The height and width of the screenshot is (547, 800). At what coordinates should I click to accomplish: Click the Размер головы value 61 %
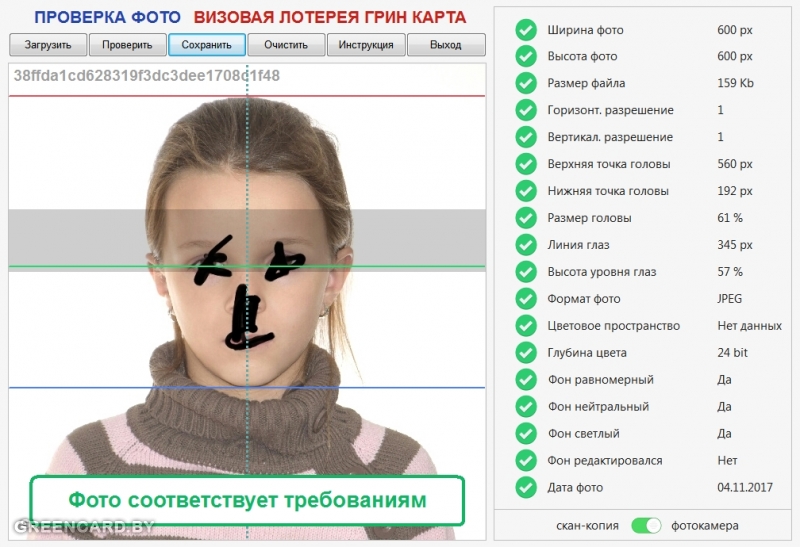730,218
